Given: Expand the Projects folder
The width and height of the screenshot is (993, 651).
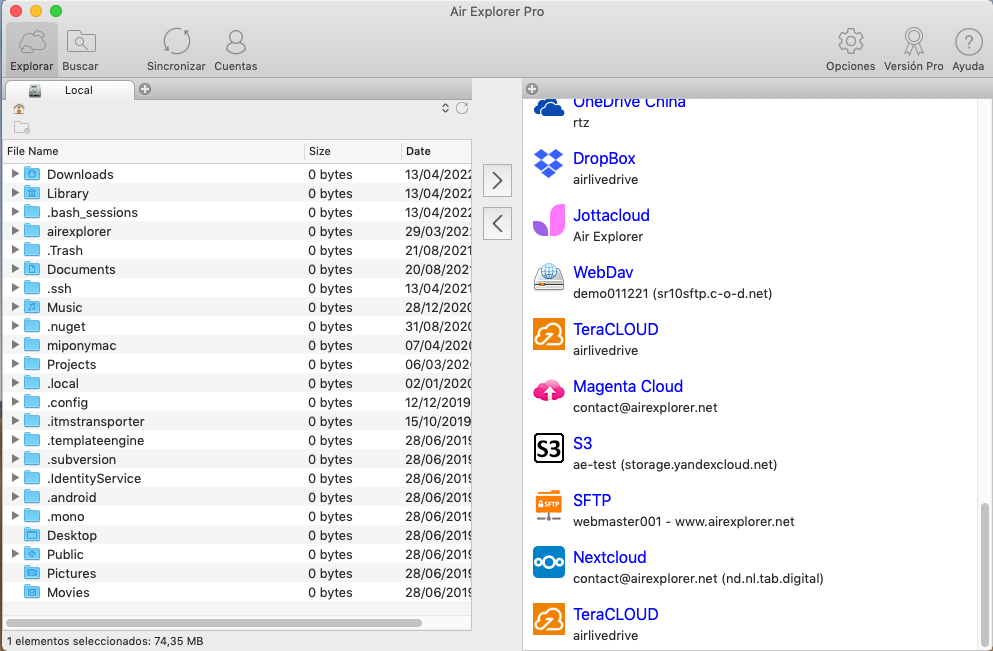Looking at the screenshot, I should [15, 363].
